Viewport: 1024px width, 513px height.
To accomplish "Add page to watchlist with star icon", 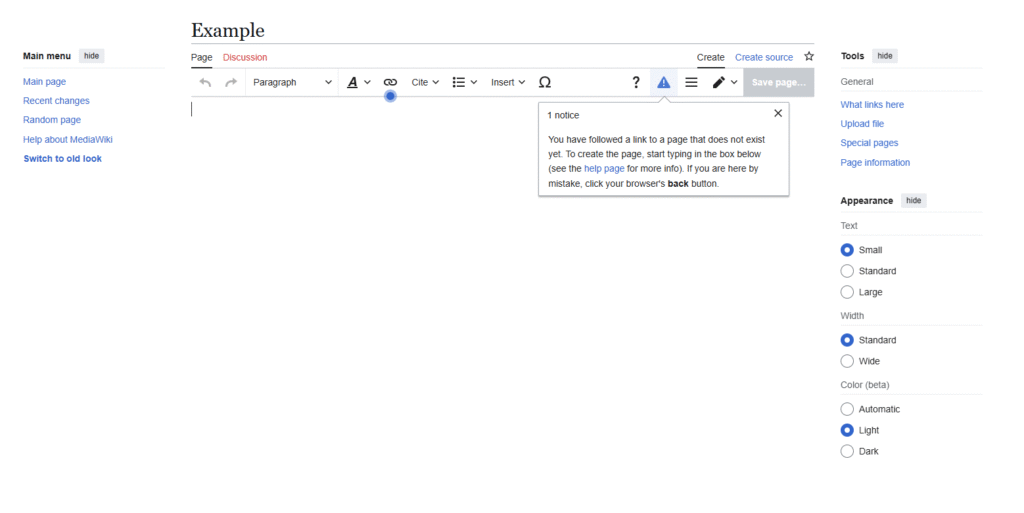I will coord(809,57).
